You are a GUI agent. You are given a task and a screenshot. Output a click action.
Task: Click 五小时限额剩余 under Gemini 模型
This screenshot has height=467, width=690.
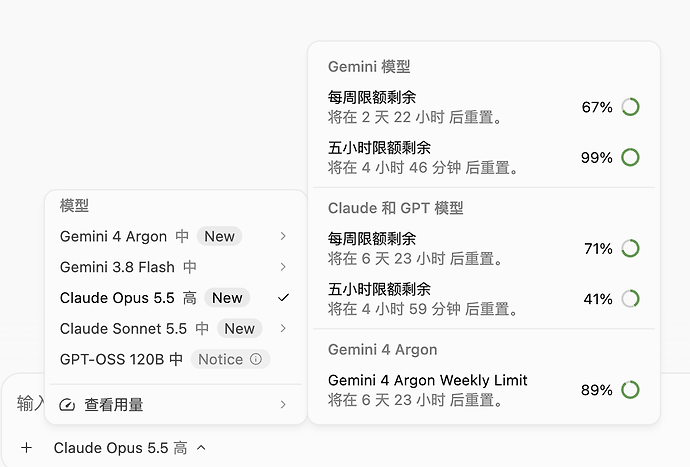pos(379,147)
